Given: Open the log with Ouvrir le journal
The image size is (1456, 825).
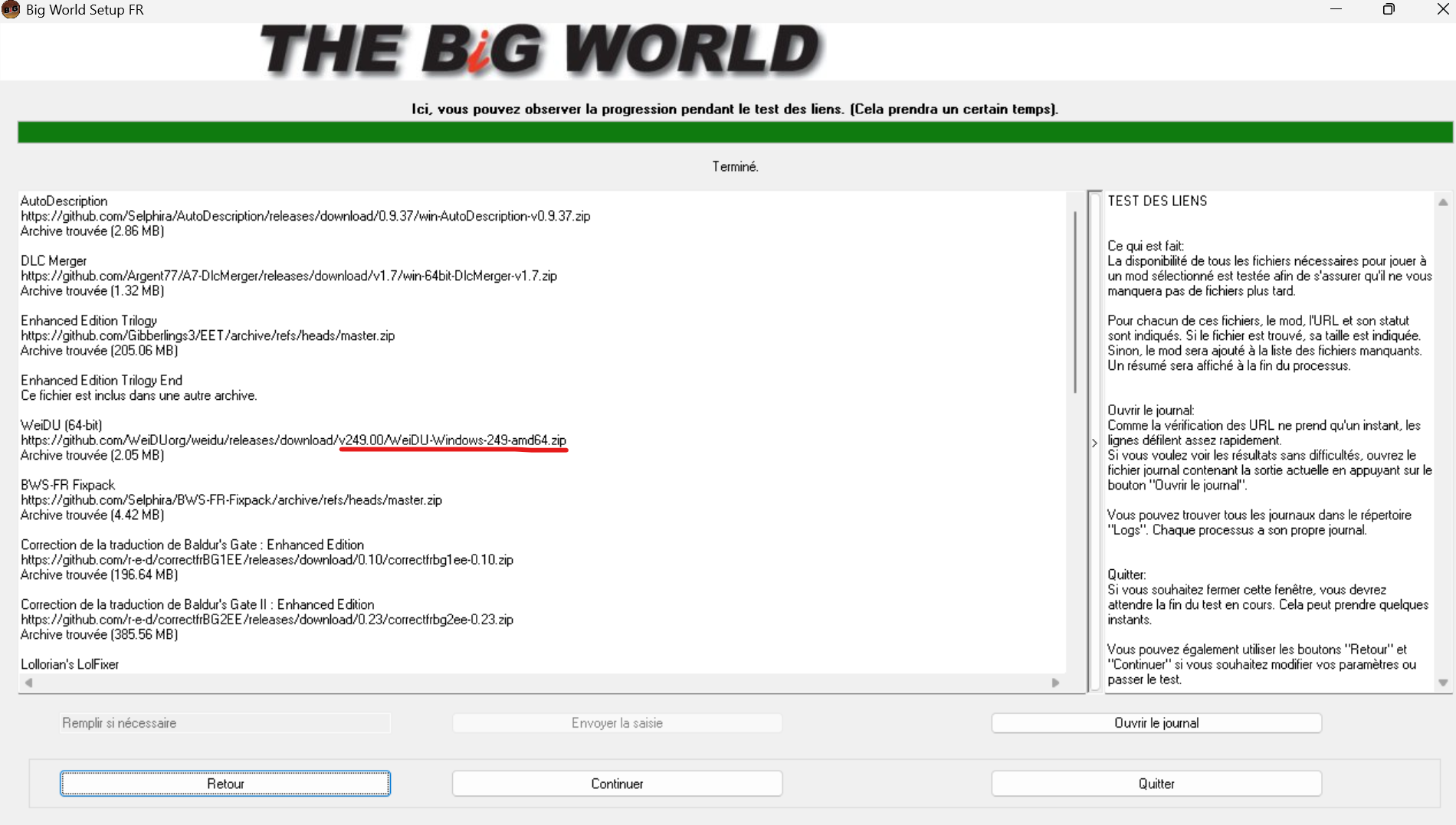Looking at the screenshot, I should click(1156, 723).
